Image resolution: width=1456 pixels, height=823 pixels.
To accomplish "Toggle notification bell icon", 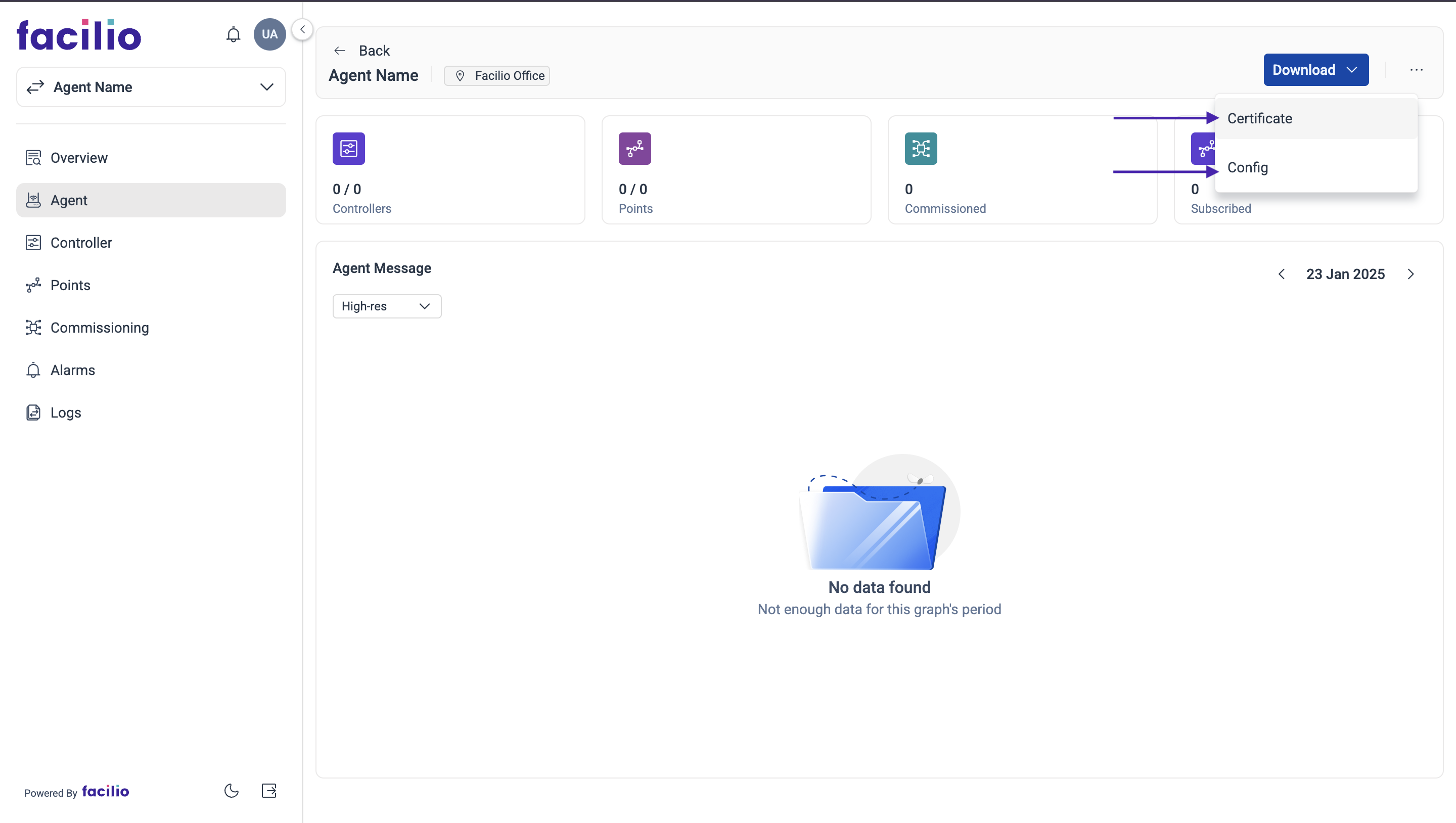I will (x=233, y=33).
